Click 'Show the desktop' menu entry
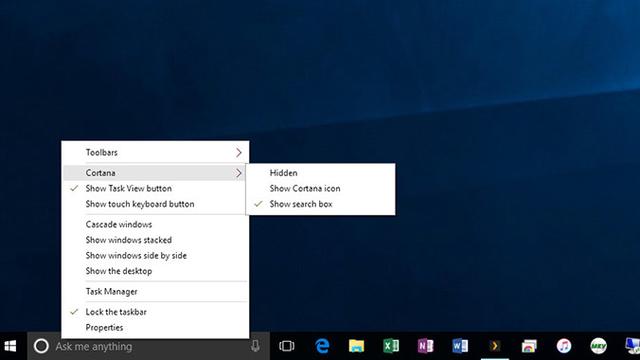 [x=155, y=271]
